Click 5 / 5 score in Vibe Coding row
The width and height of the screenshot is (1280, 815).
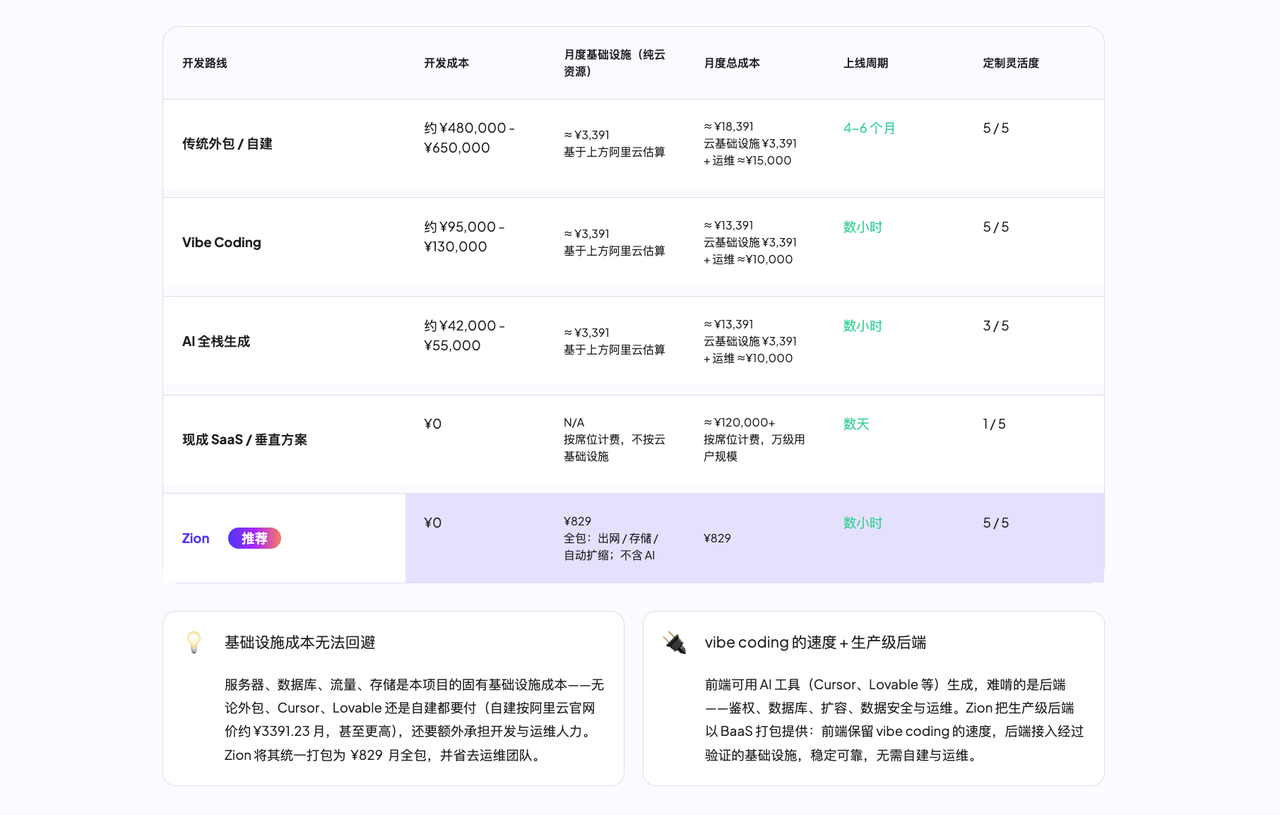tap(996, 227)
